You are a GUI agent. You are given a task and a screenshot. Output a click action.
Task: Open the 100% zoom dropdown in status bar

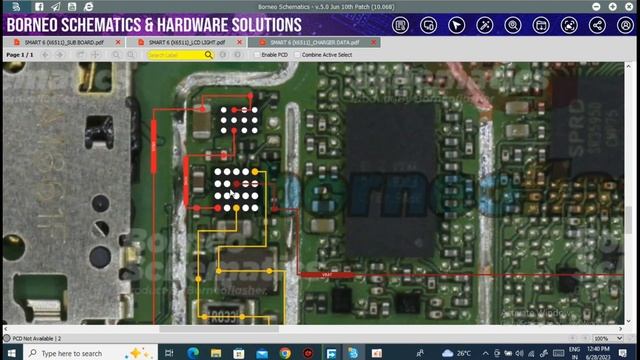click(x=608, y=338)
